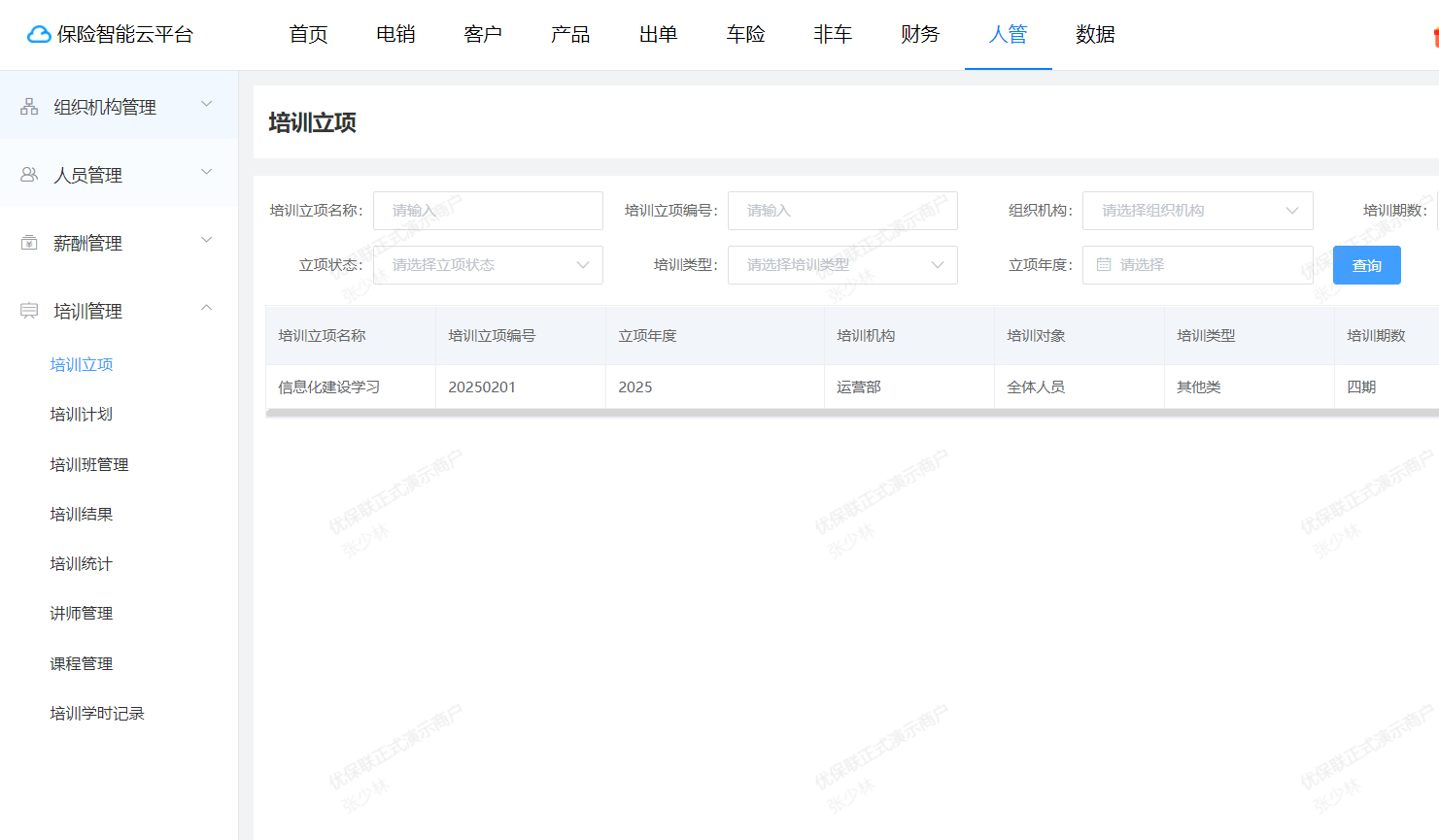The width and height of the screenshot is (1439, 840).
Task: Click the 培训立项 page title
Action: 313,122
